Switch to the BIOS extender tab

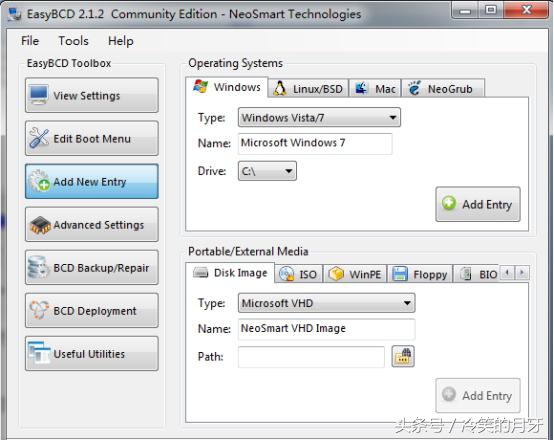click(476, 274)
